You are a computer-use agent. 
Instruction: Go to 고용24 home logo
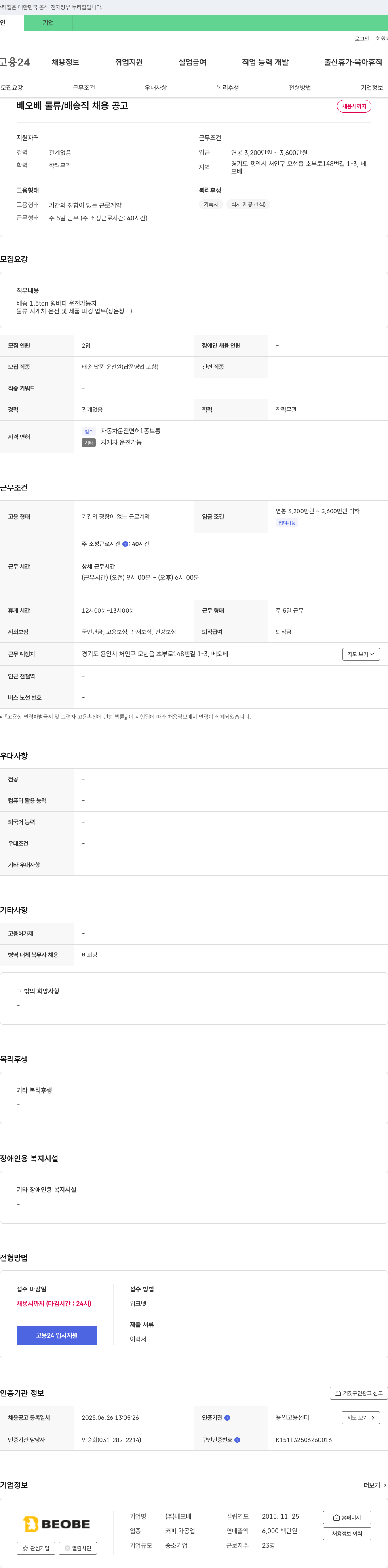(15, 62)
